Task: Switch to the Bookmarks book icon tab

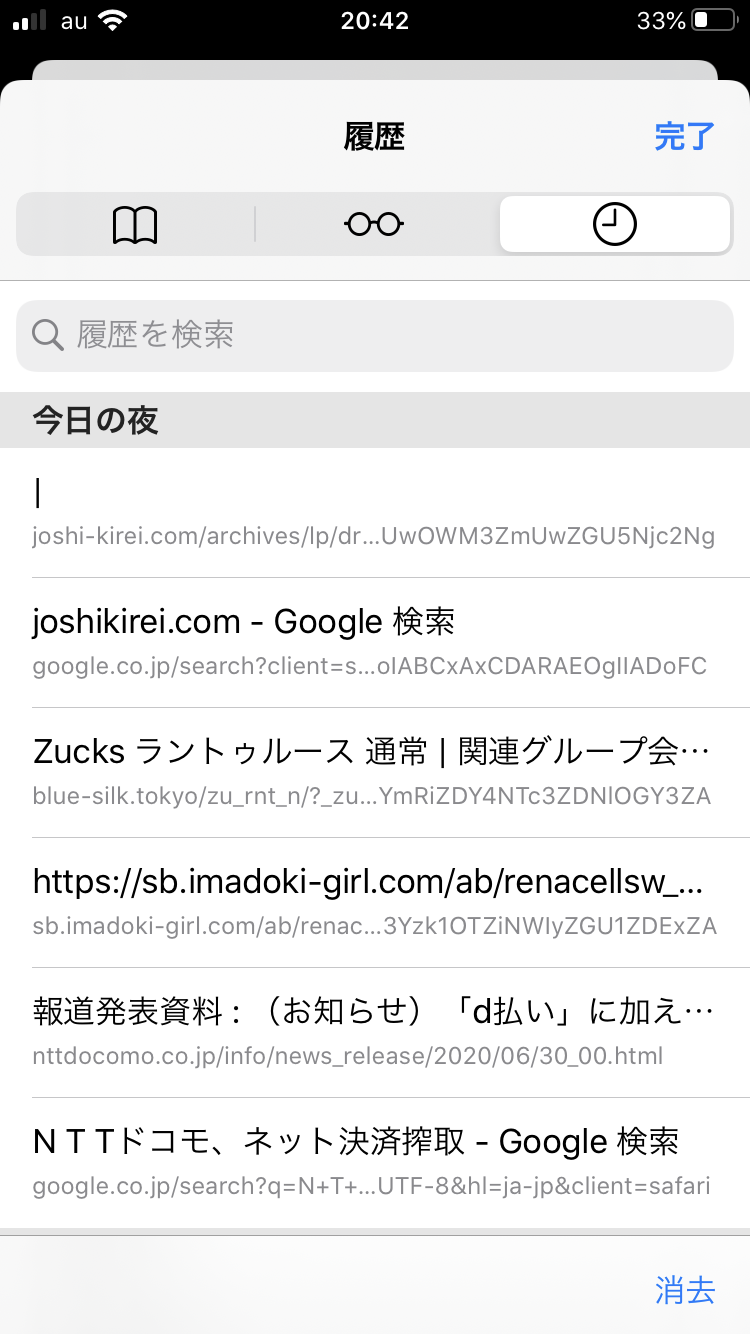Action: point(135,225)
